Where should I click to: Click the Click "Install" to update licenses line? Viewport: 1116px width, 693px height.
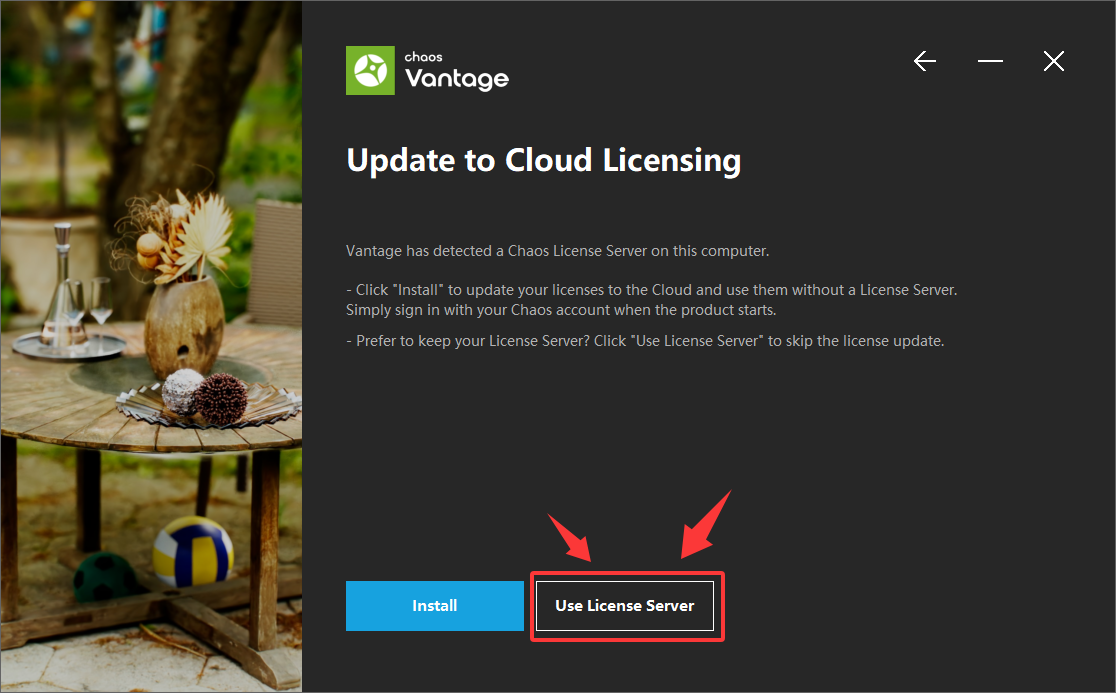pyautogui.click(x=651, y=290)
